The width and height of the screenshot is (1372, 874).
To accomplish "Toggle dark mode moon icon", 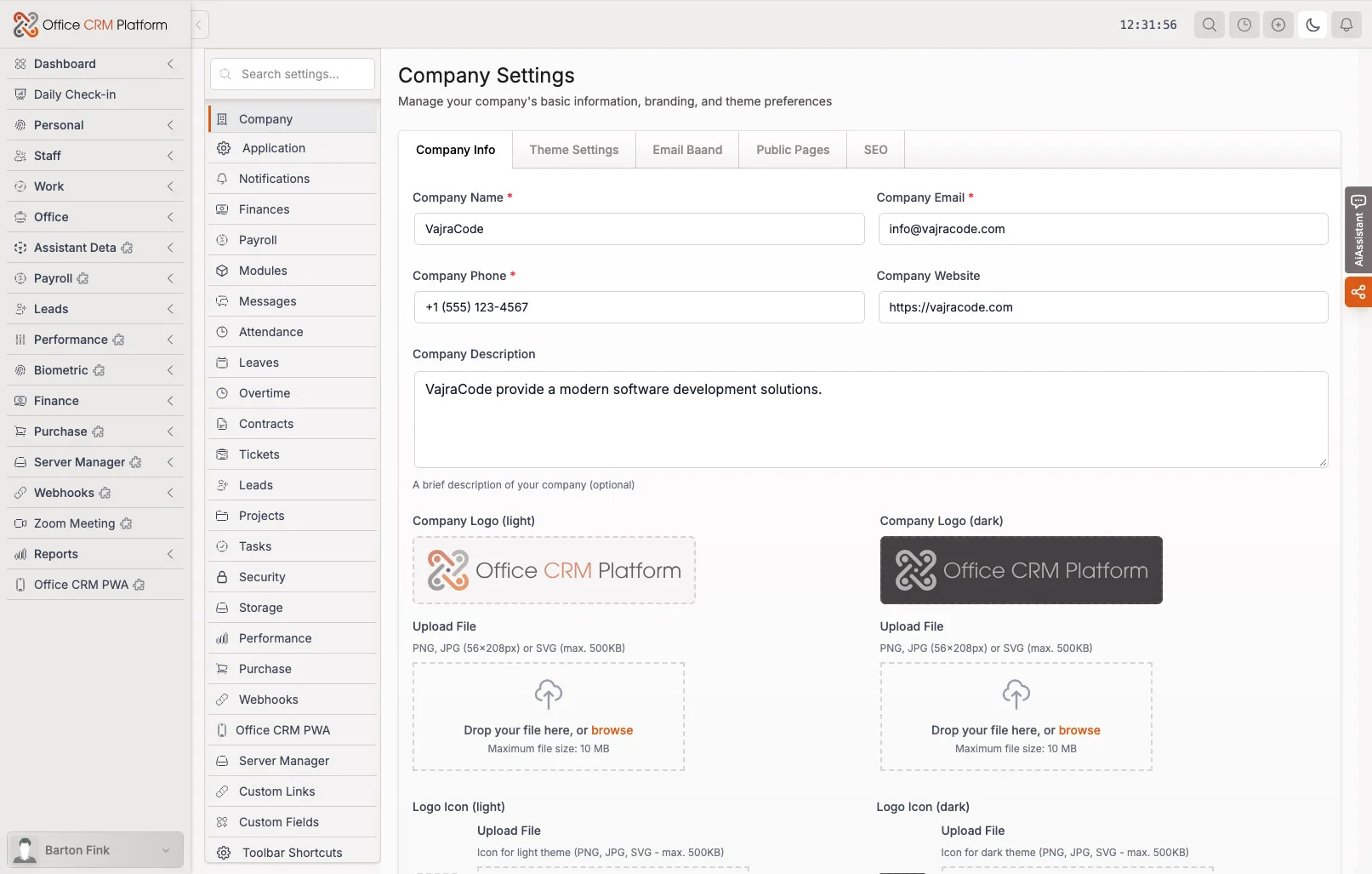I will (x=1312, y=25).
